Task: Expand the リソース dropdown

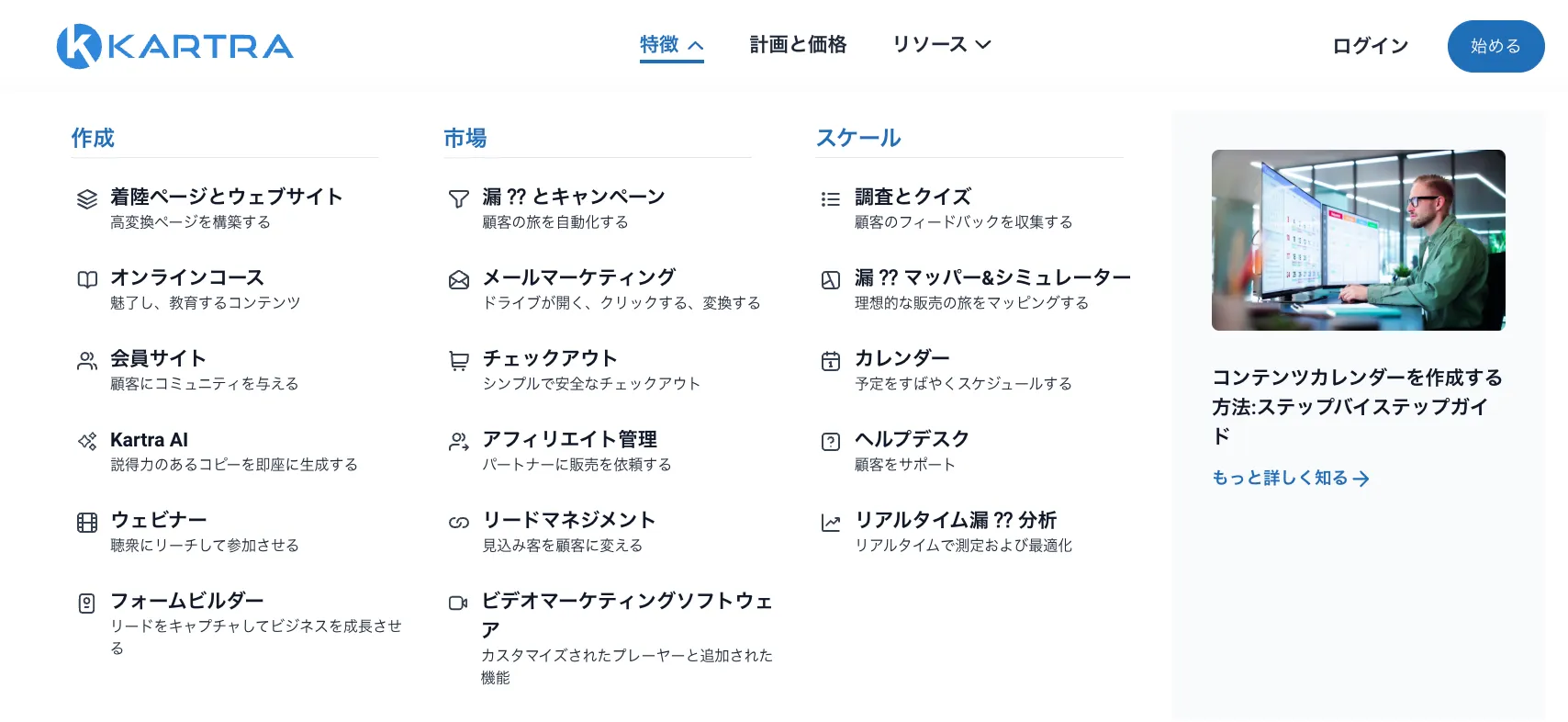Action: point(942,45)
